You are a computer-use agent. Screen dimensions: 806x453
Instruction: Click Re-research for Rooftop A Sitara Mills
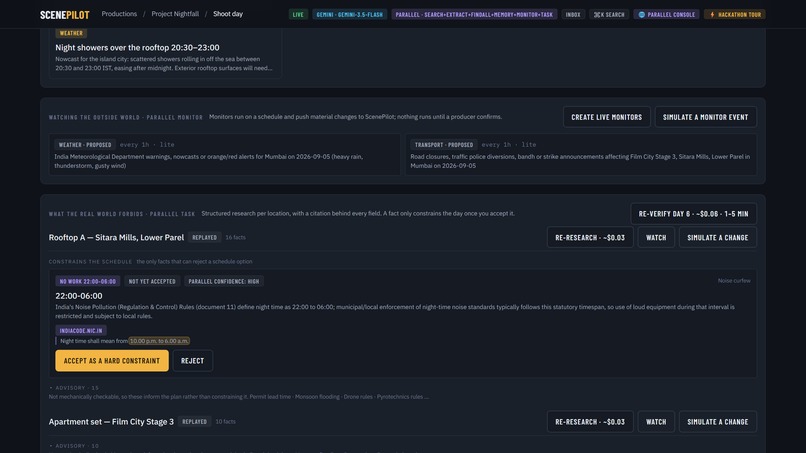590,238
